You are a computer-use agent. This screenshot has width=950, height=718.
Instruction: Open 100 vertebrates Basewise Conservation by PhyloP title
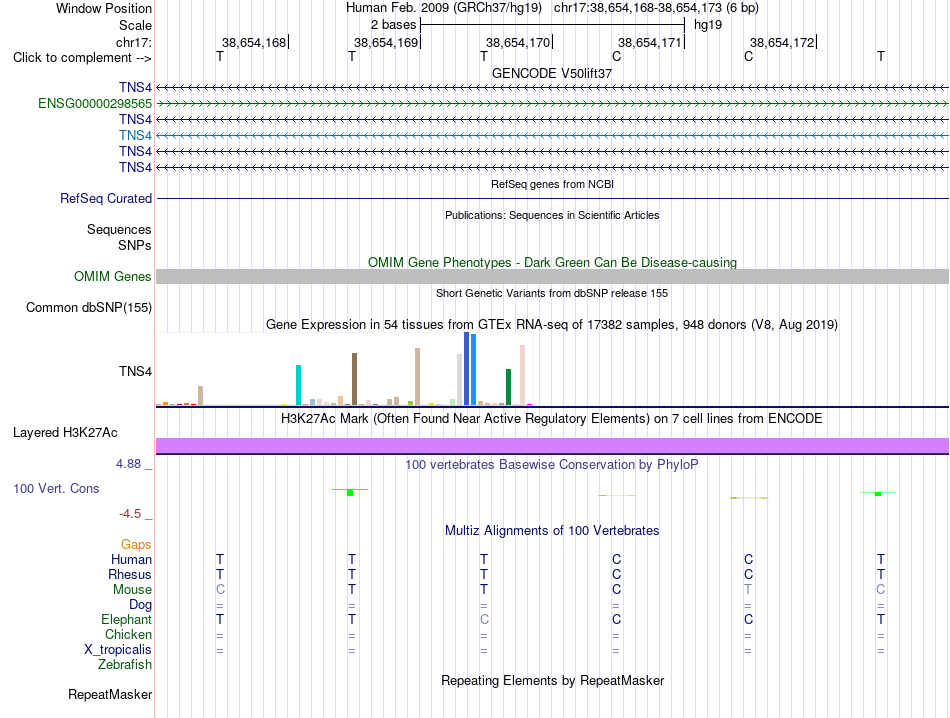tap(552, 465)
